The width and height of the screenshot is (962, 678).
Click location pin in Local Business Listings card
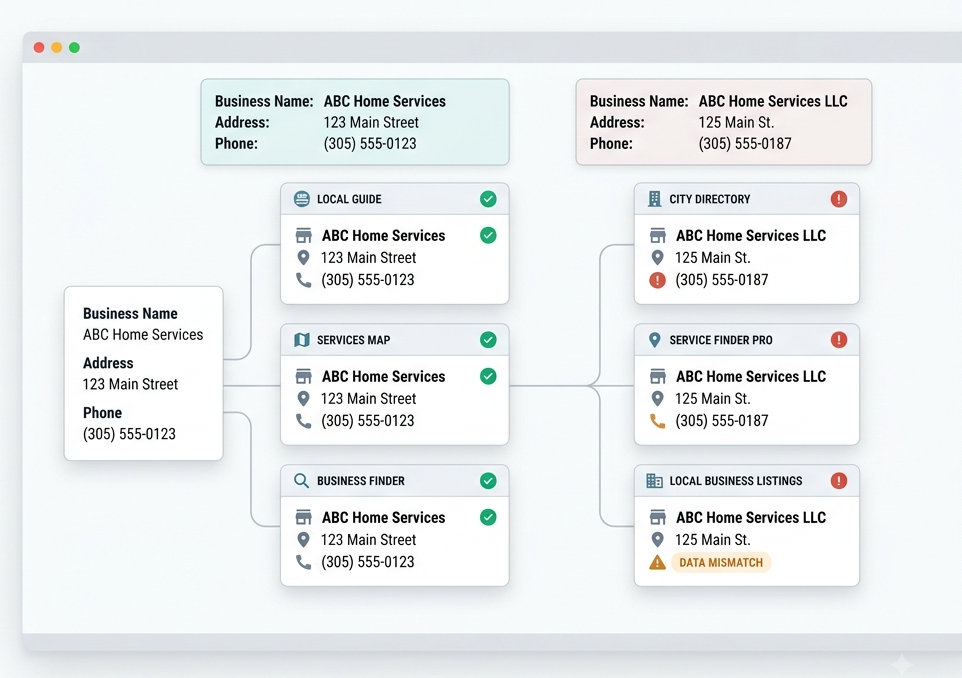coord(658,540)
